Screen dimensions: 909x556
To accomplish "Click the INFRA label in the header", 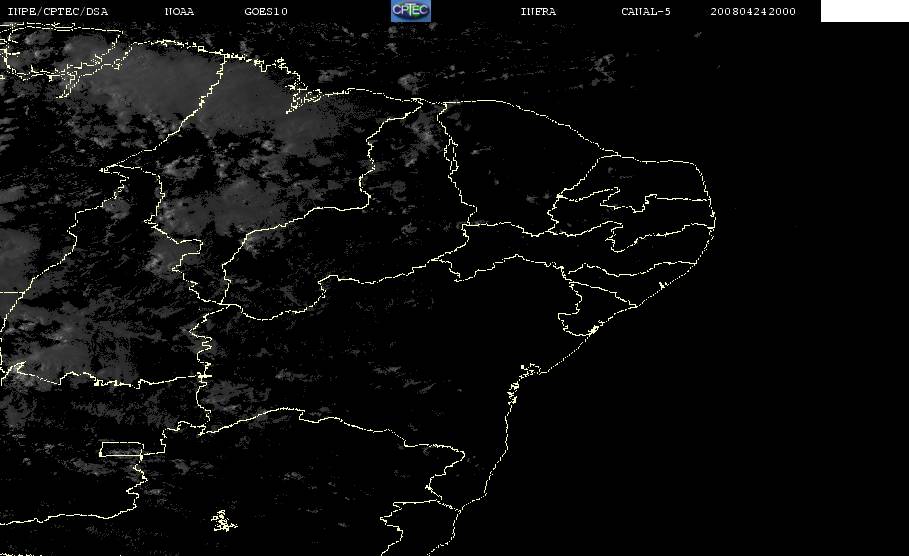I will [539, 11].
